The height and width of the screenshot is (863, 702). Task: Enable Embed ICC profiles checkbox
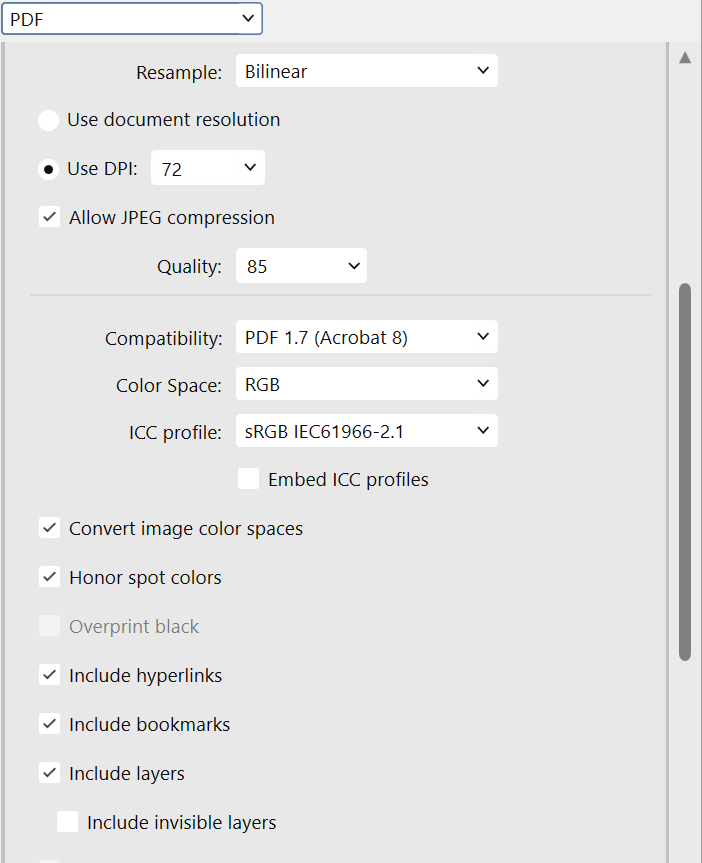pos(248,479)
